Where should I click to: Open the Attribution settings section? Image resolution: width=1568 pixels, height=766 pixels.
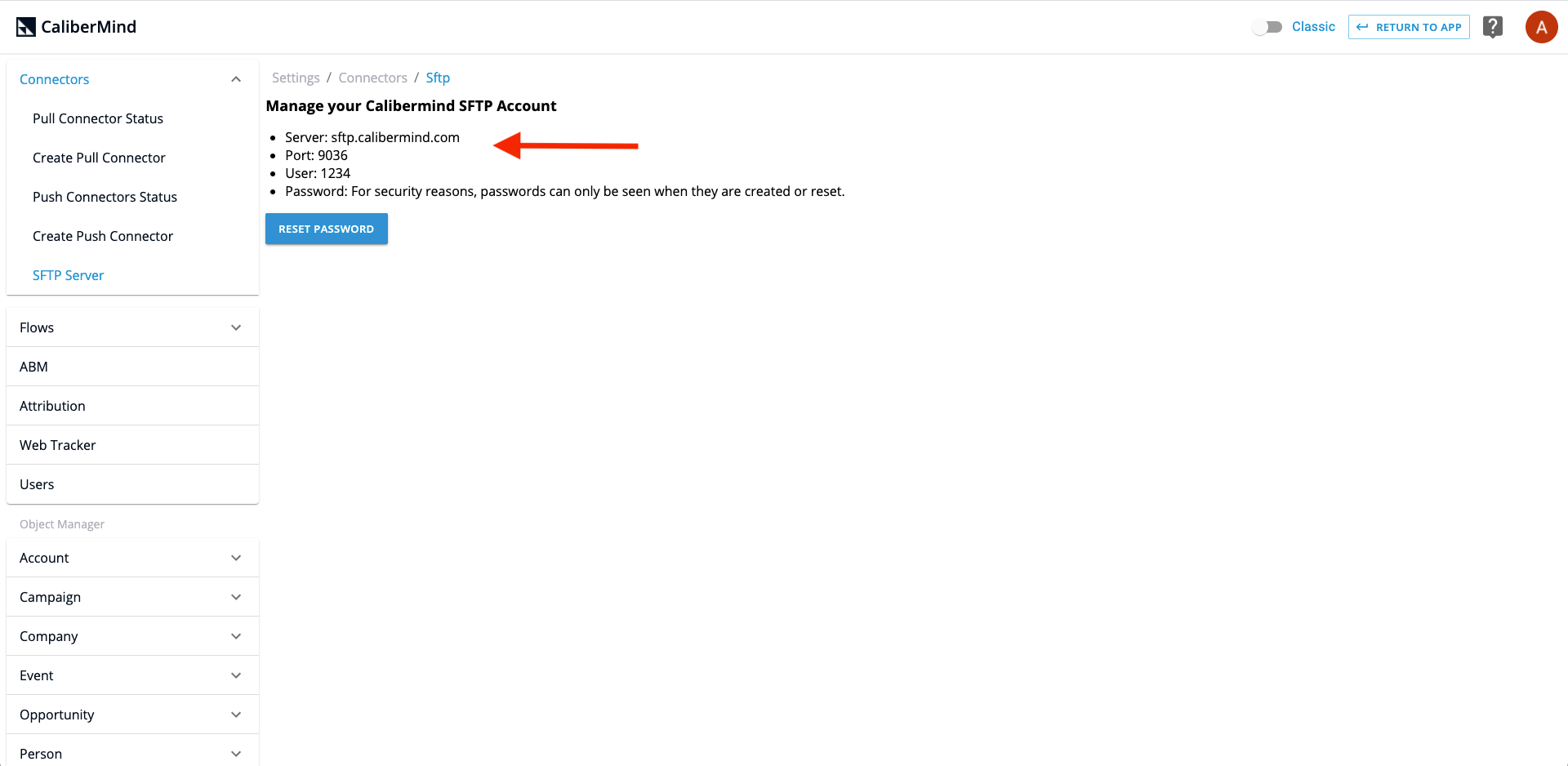coord(132,406)
